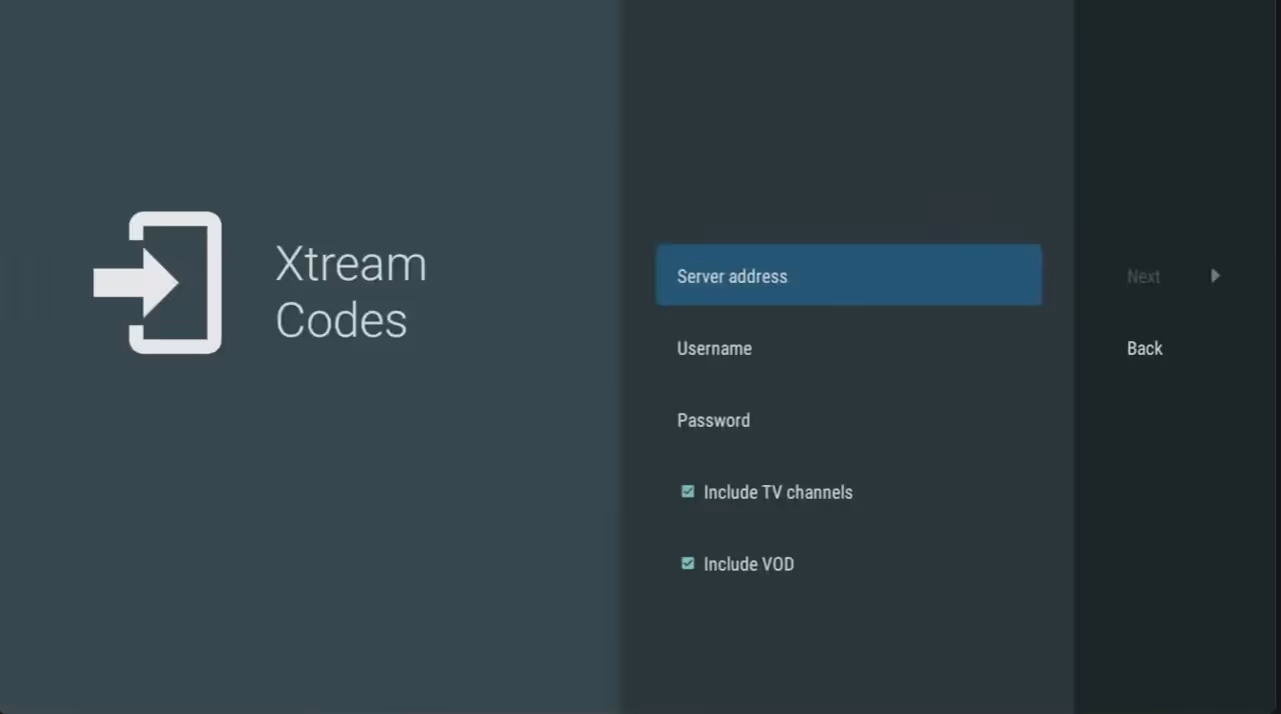The height and width of the screenshot is (714, 1281).
Task: Click the white door-shaped logo graphic
Action: [158, 283]
